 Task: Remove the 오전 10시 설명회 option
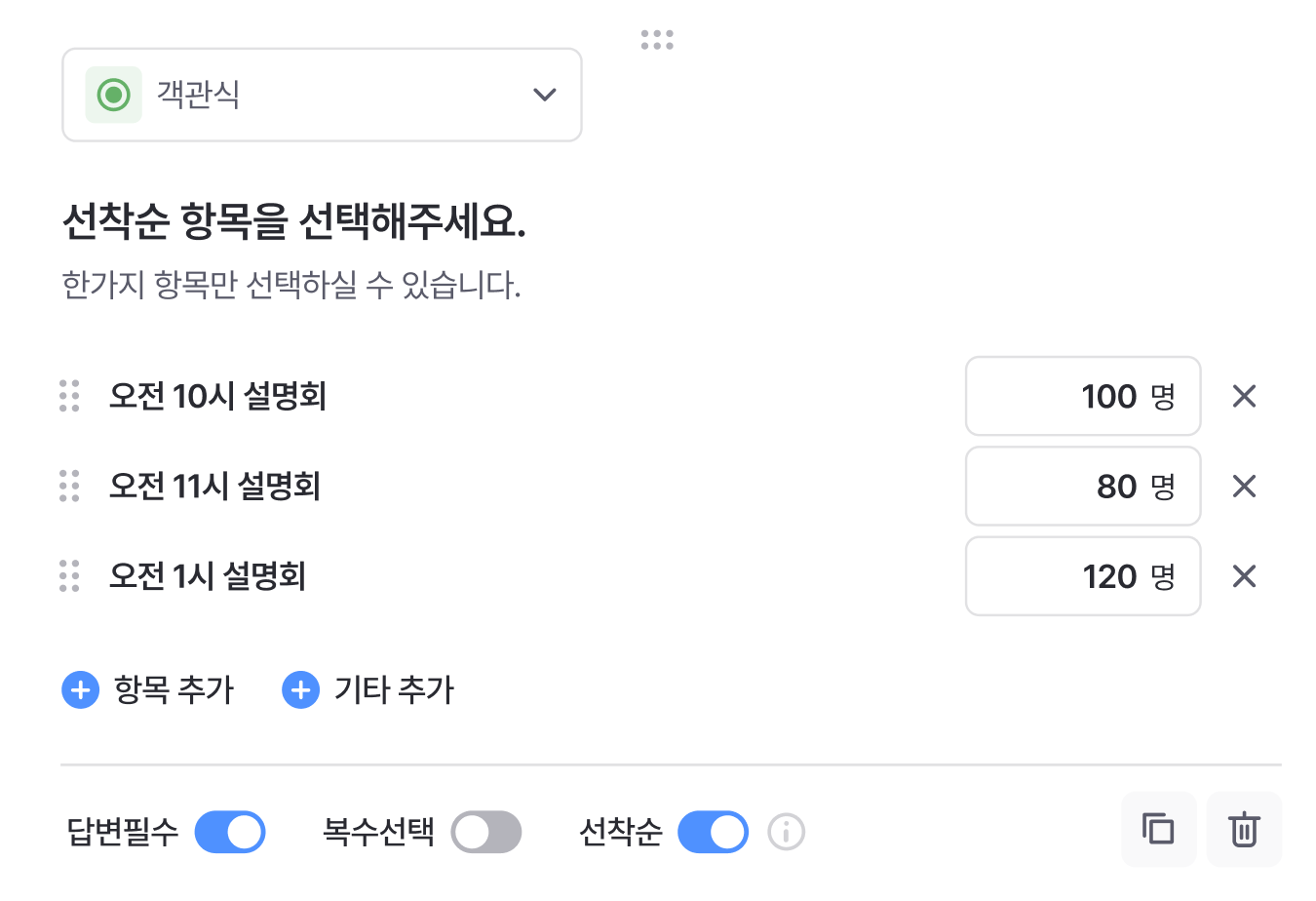1244,396
